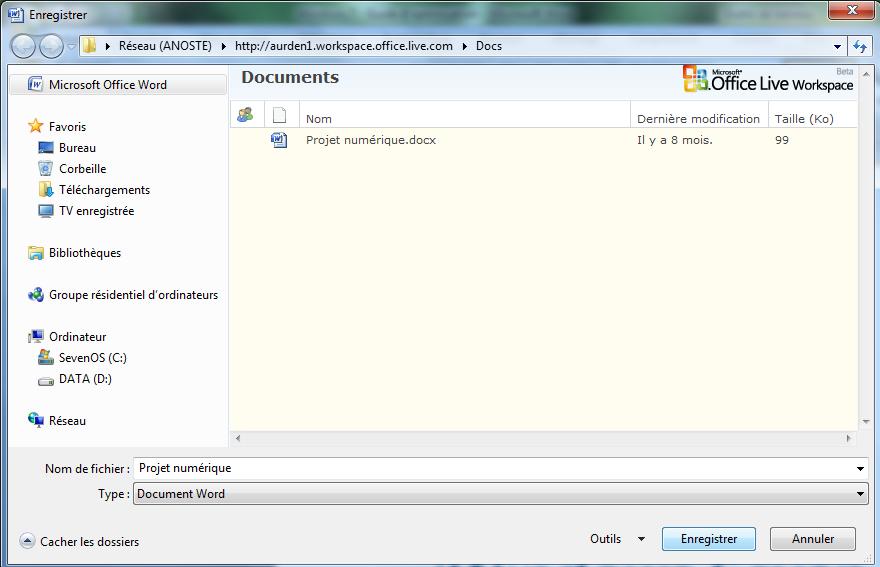Click the Word file icon for Projet numérique.docx
880x567 pixels.
tap(279, 140)
